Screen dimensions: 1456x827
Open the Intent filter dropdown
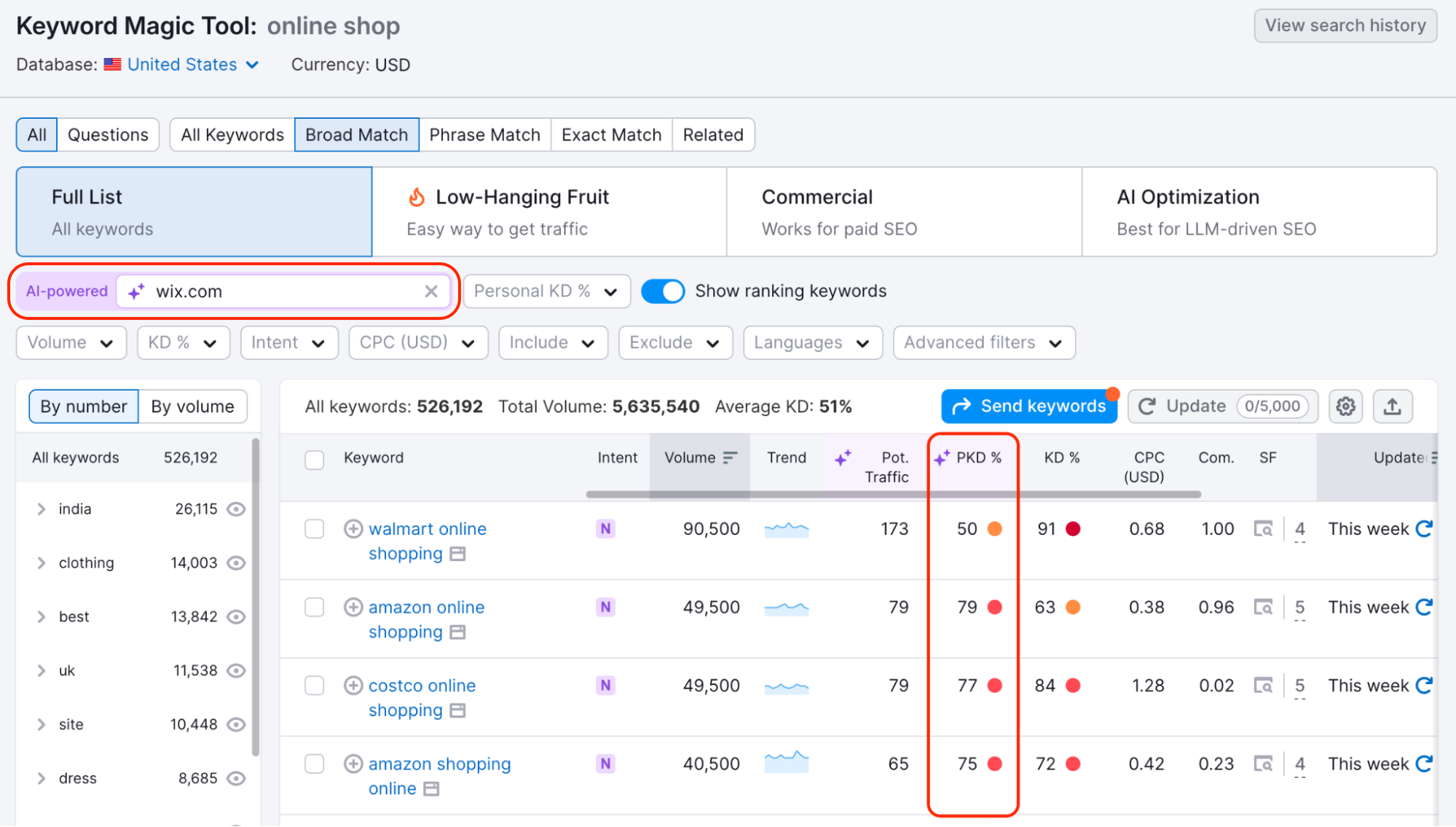point(288,342)
